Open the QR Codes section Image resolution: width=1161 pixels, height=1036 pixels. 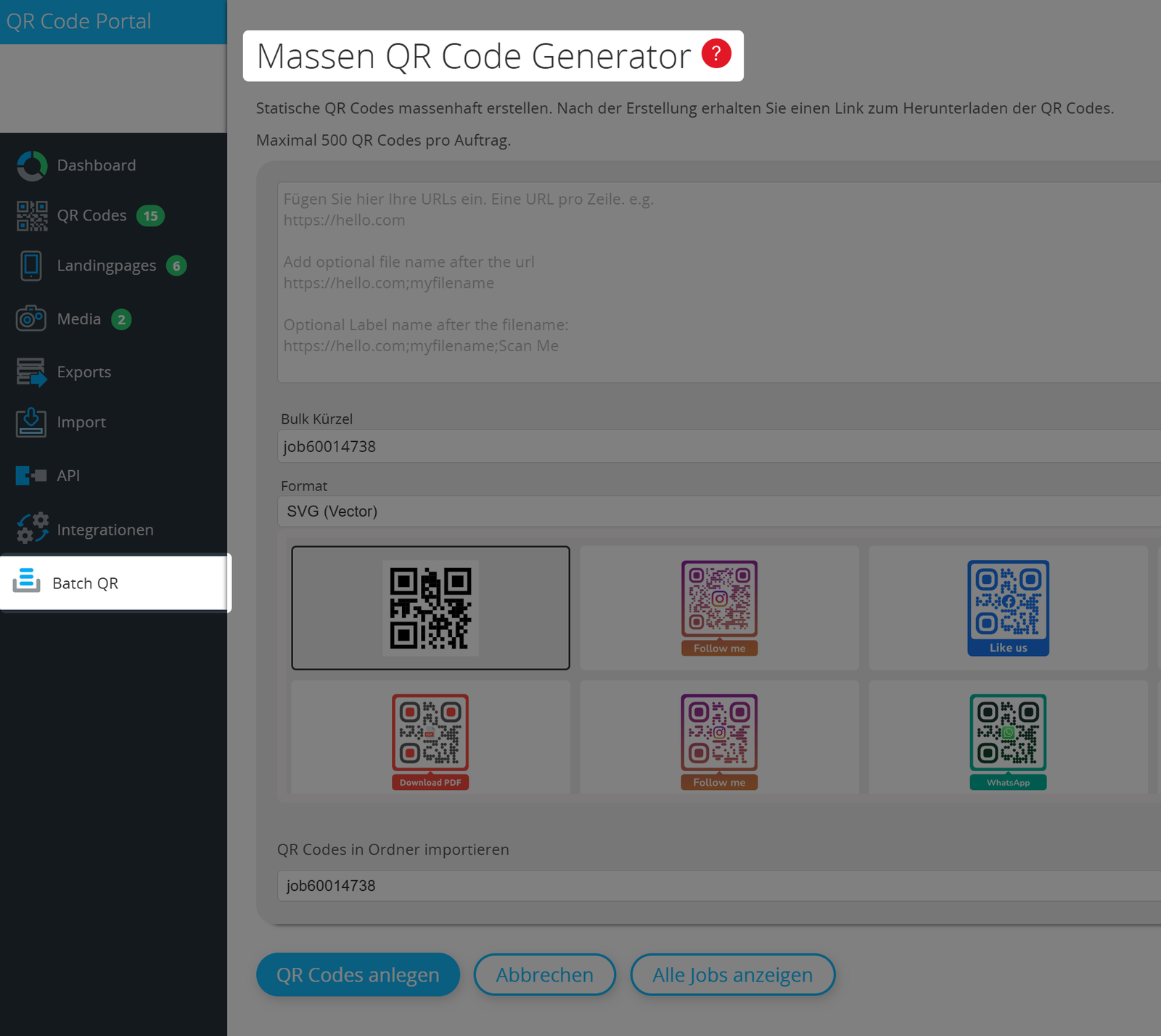pyautogui.click(x=91, y=215)
